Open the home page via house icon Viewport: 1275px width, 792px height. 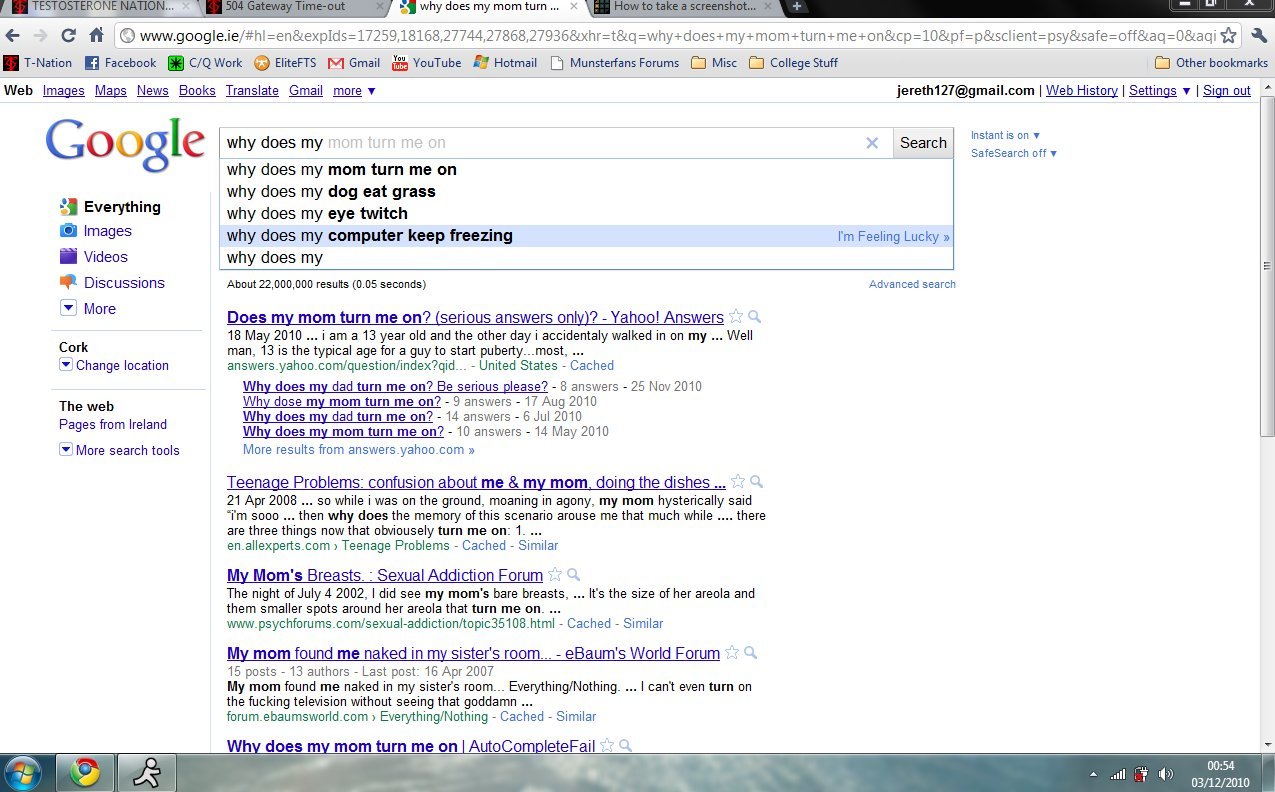96,36
